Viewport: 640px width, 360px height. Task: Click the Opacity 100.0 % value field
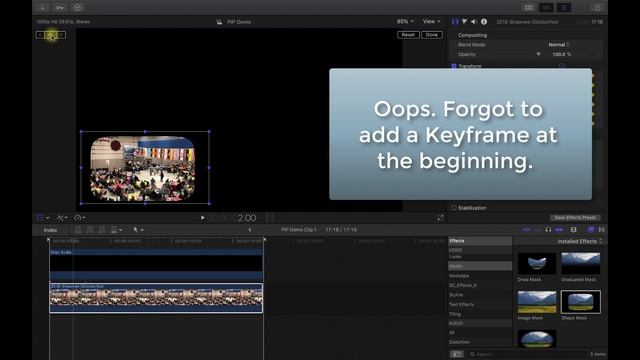(x=562, y=54)
